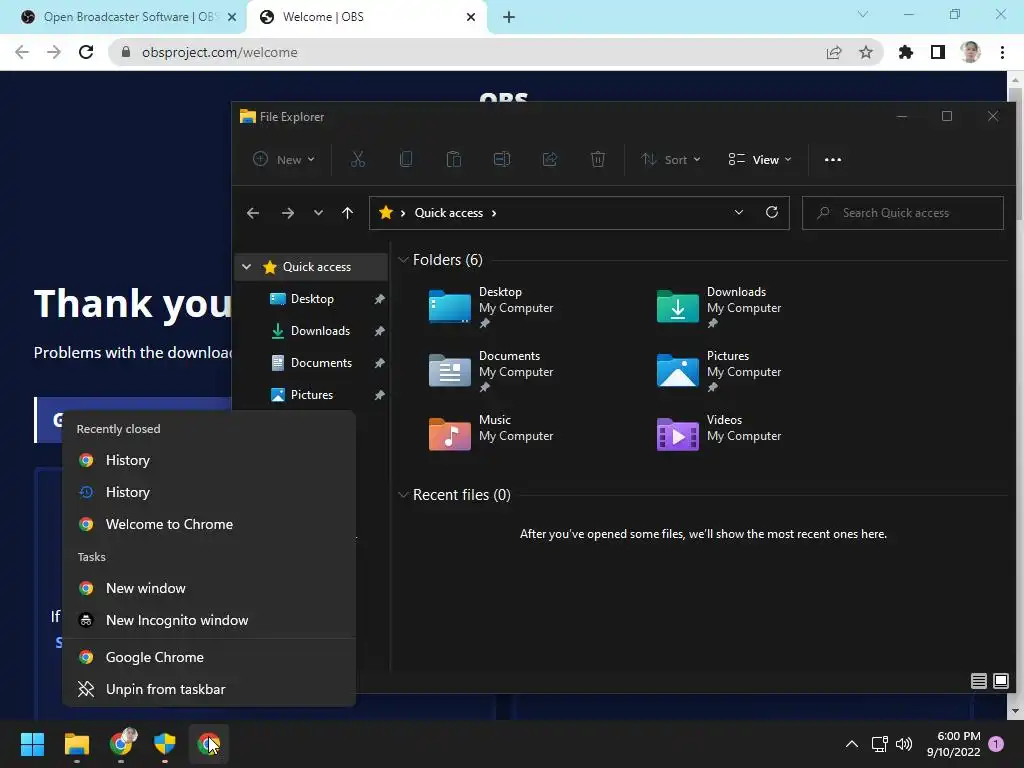Unpin Documents from Quick access sidebar
This screenshot has height=768, width=1024.
tap(379, 363)
